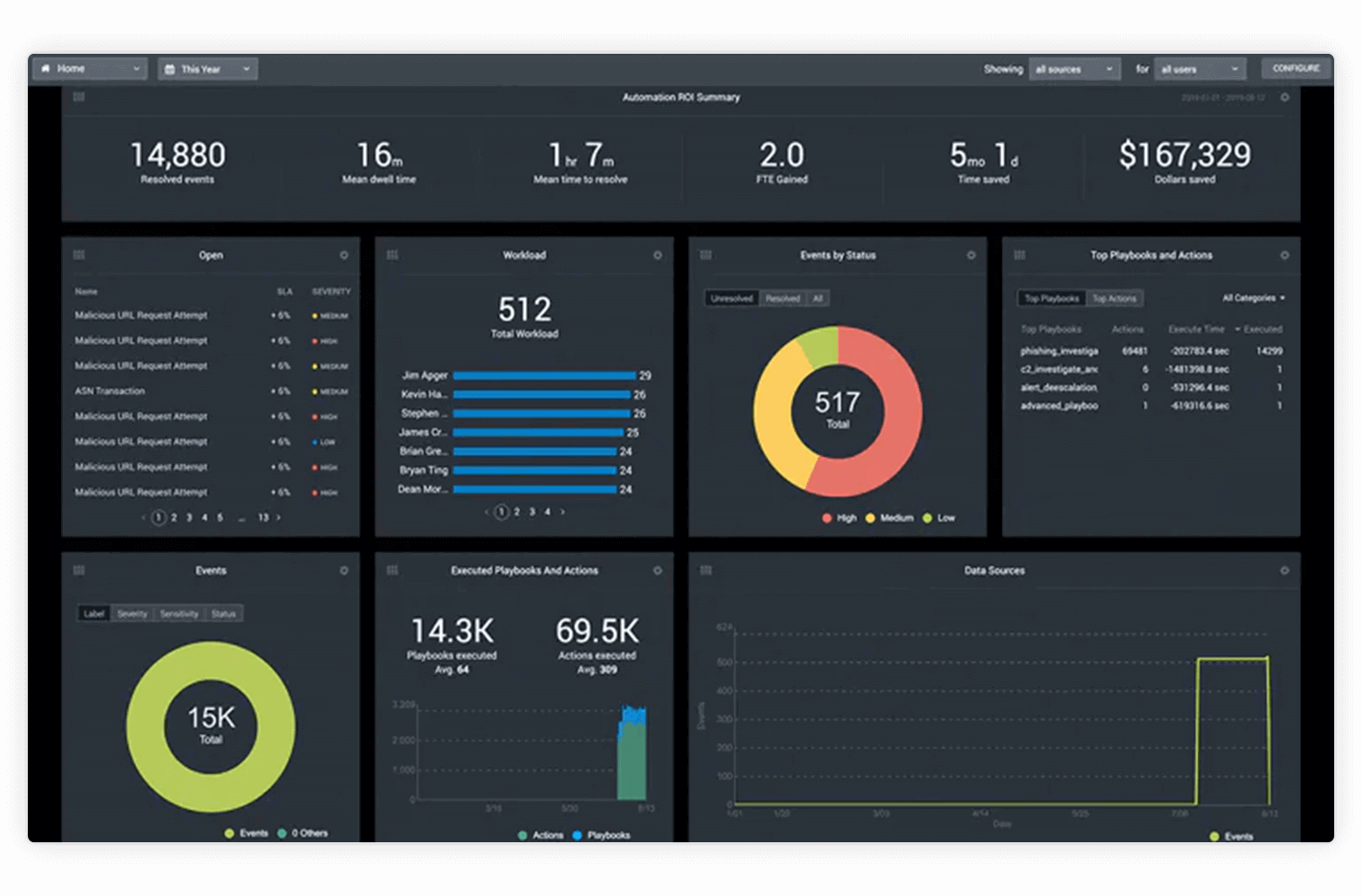Select Sensitivity tab in Events panel

coord(179,614)
